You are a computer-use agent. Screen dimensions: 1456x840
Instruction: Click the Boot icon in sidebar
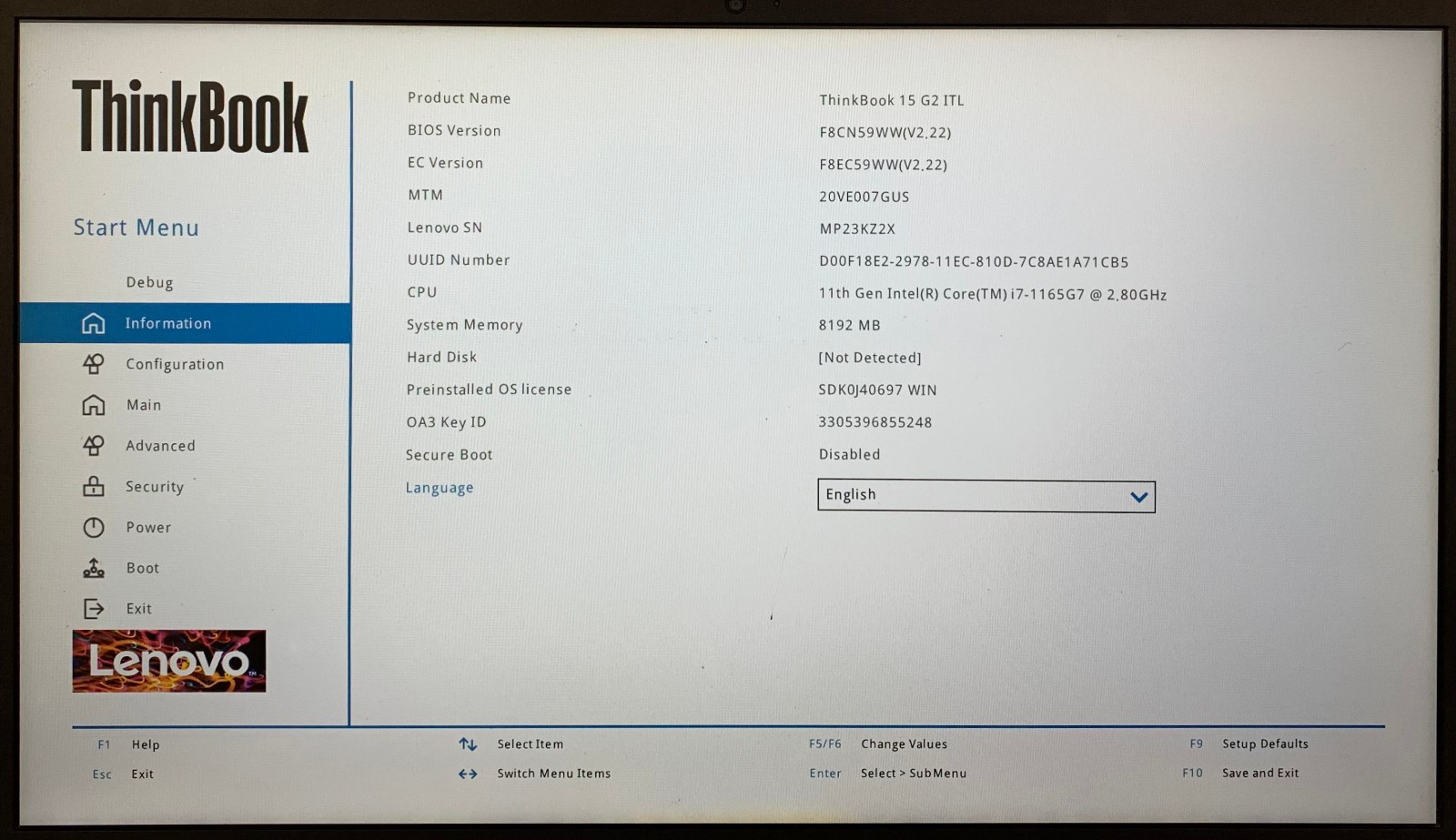coord(93,568)
